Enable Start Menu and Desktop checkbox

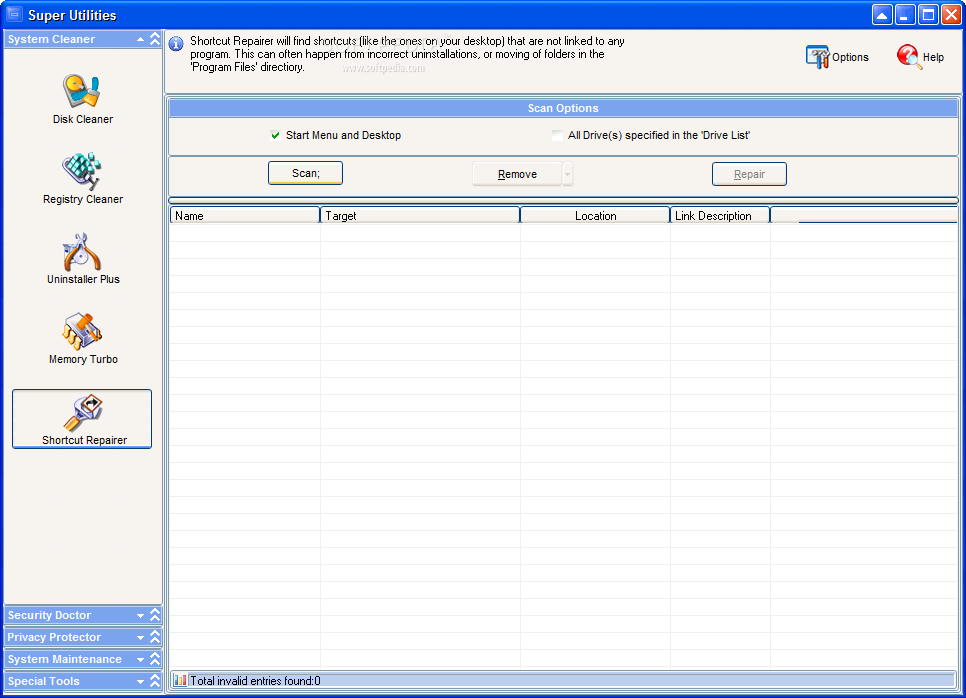click(275, 135)
